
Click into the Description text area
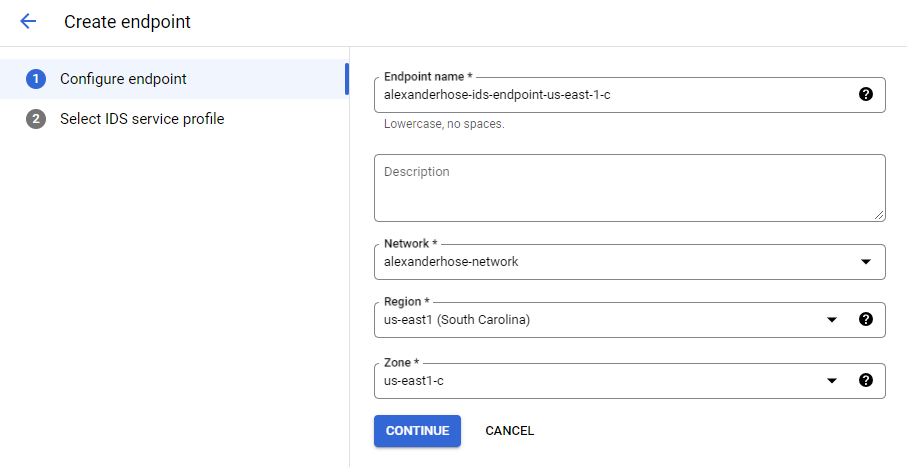coord(629,187)
